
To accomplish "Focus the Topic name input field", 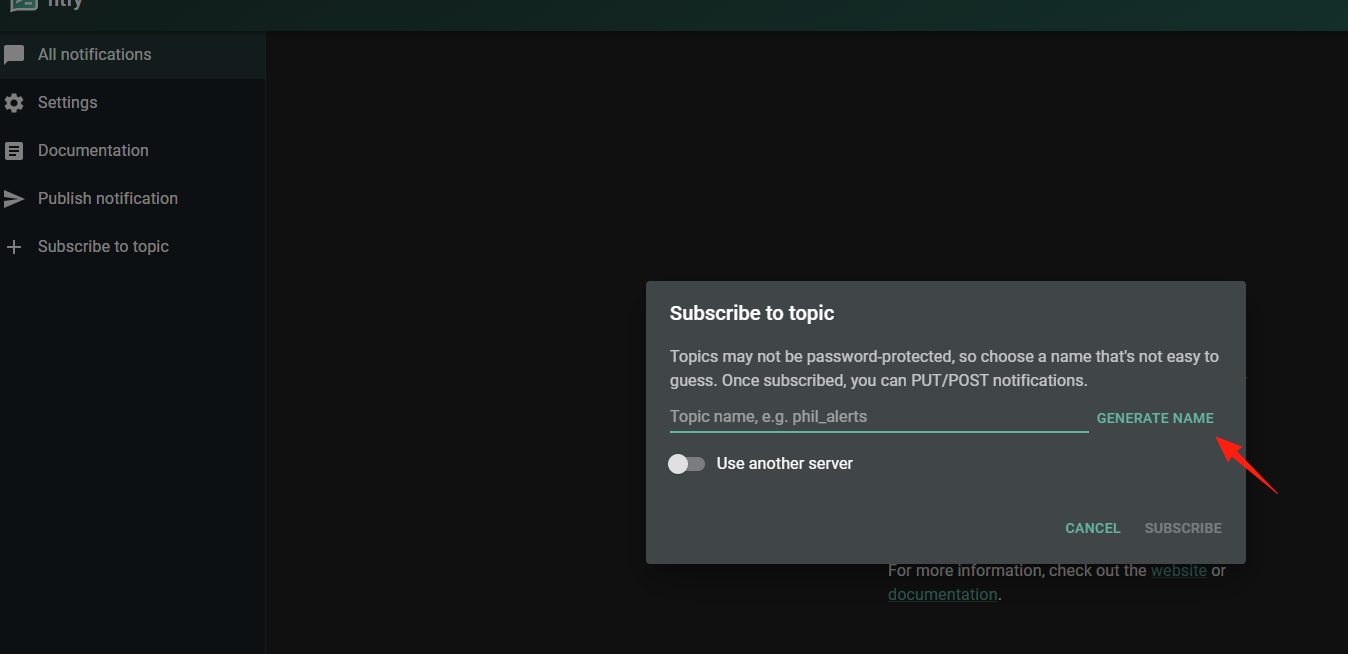I will (879, 417).
